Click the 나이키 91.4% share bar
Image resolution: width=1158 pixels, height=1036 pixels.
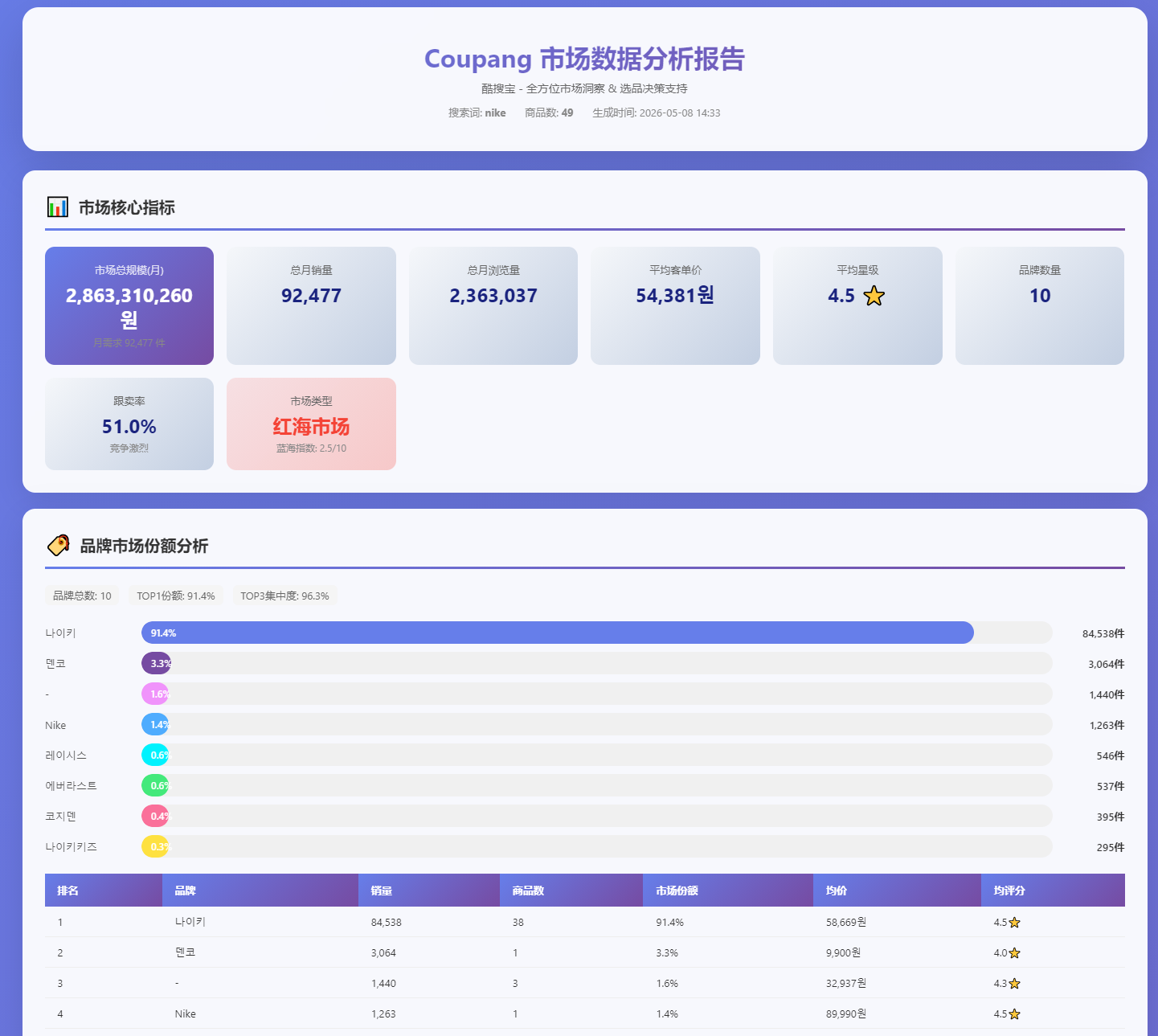pyautogui.click(x=558, y=633)
